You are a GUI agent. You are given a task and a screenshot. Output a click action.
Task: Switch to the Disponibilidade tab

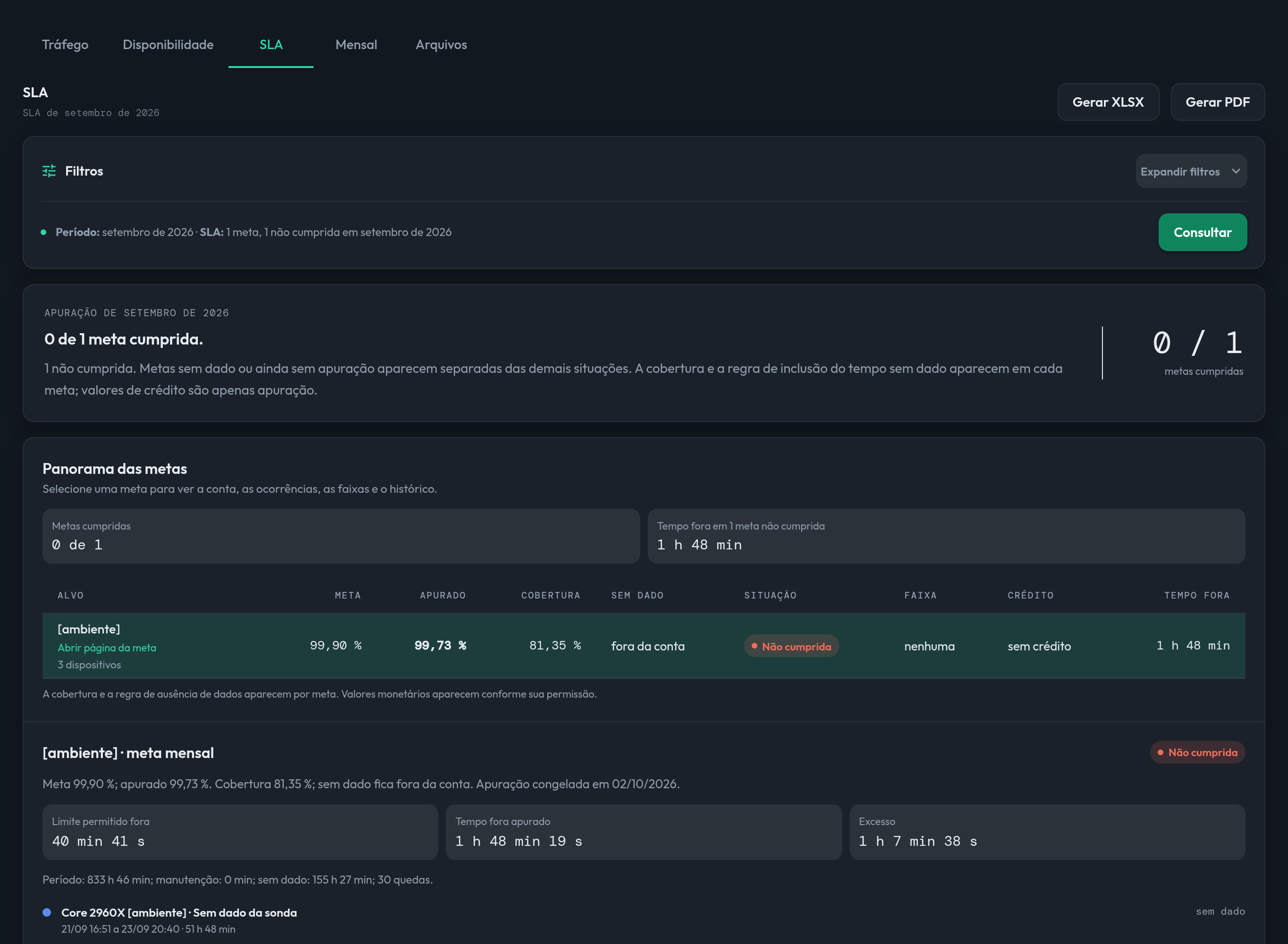coord(168,44)
